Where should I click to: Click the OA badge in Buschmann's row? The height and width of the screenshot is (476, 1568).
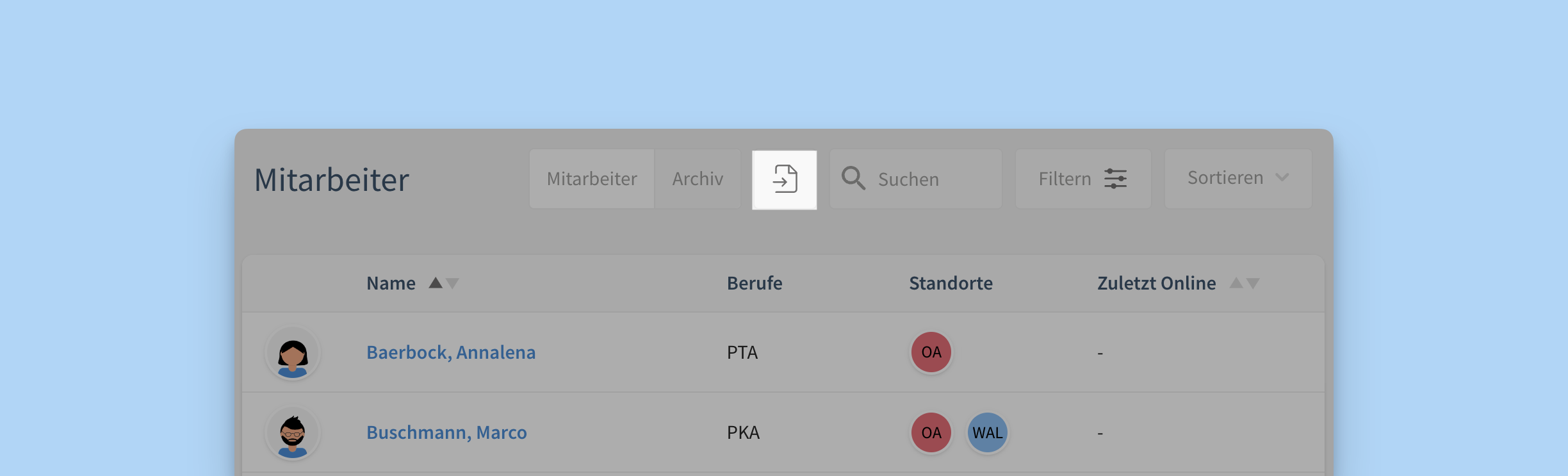[x=931, y=432]
